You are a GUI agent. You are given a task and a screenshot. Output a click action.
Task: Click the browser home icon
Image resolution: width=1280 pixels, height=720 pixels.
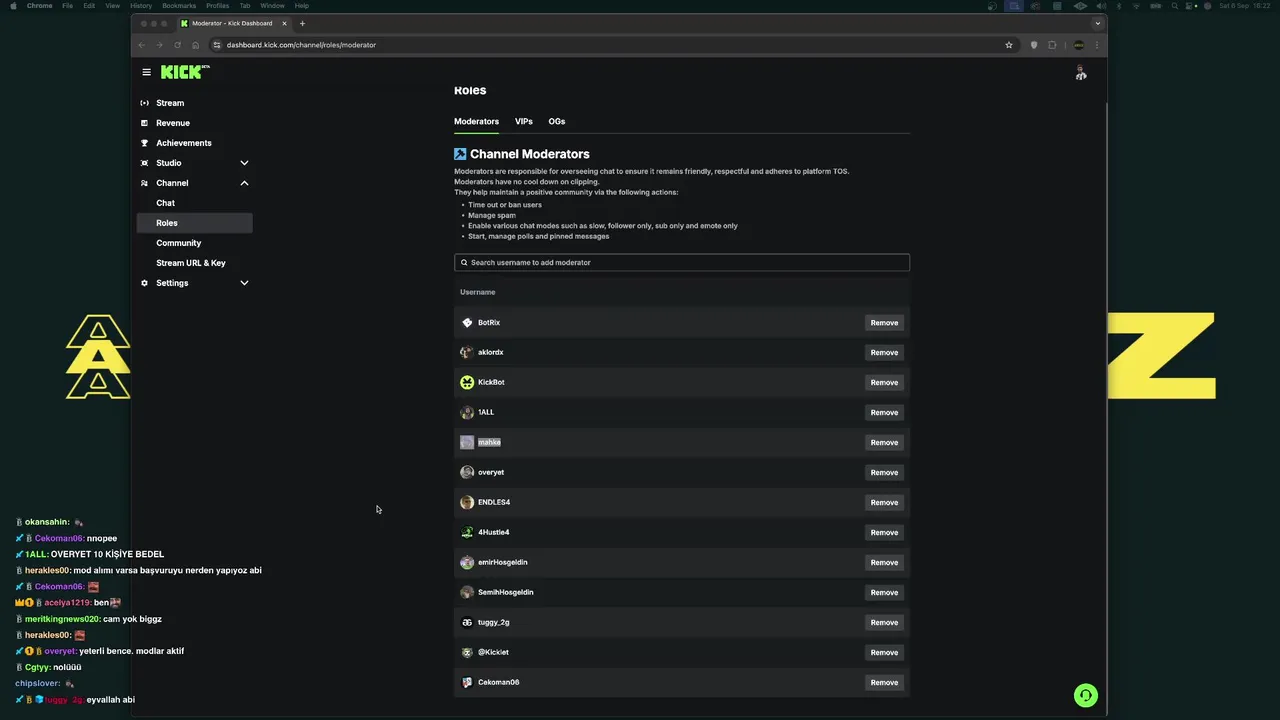tap(195, 45)
